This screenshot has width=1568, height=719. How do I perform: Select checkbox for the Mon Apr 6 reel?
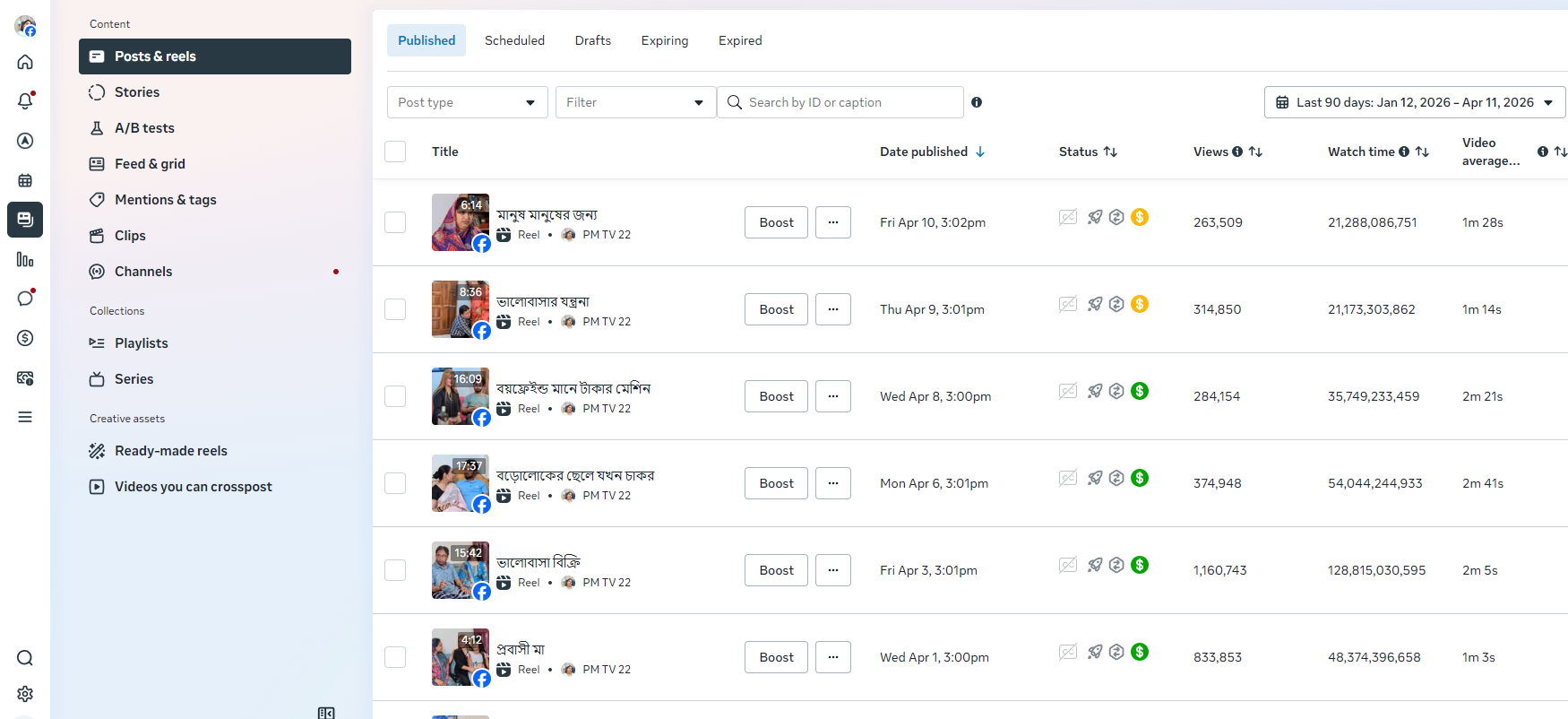(395, 483)
